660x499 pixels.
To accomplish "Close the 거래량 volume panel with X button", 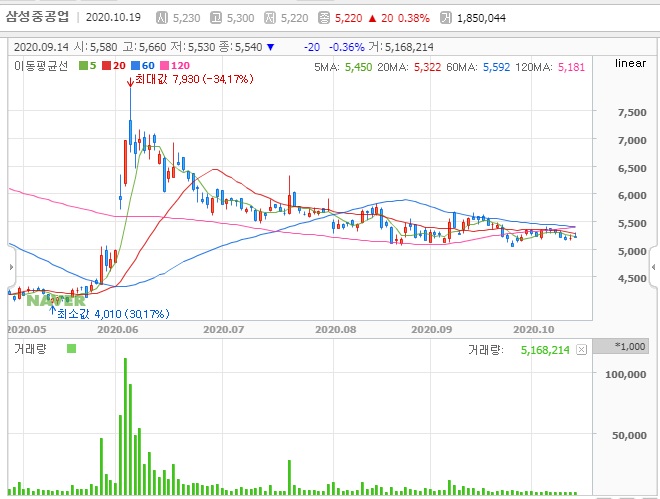I will (x=581, y=350).
